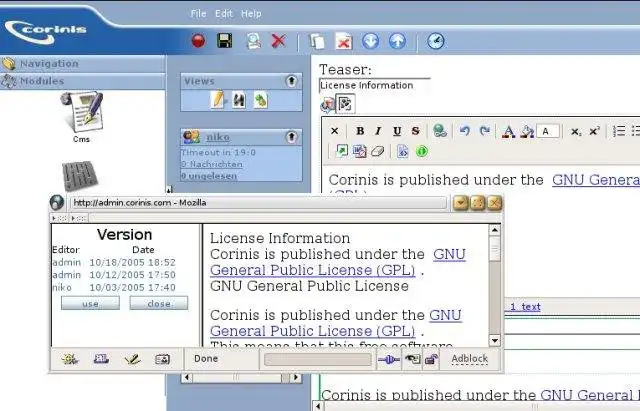Redo the edit in the editor
The image size is (640, 411).
coord(484,131)
